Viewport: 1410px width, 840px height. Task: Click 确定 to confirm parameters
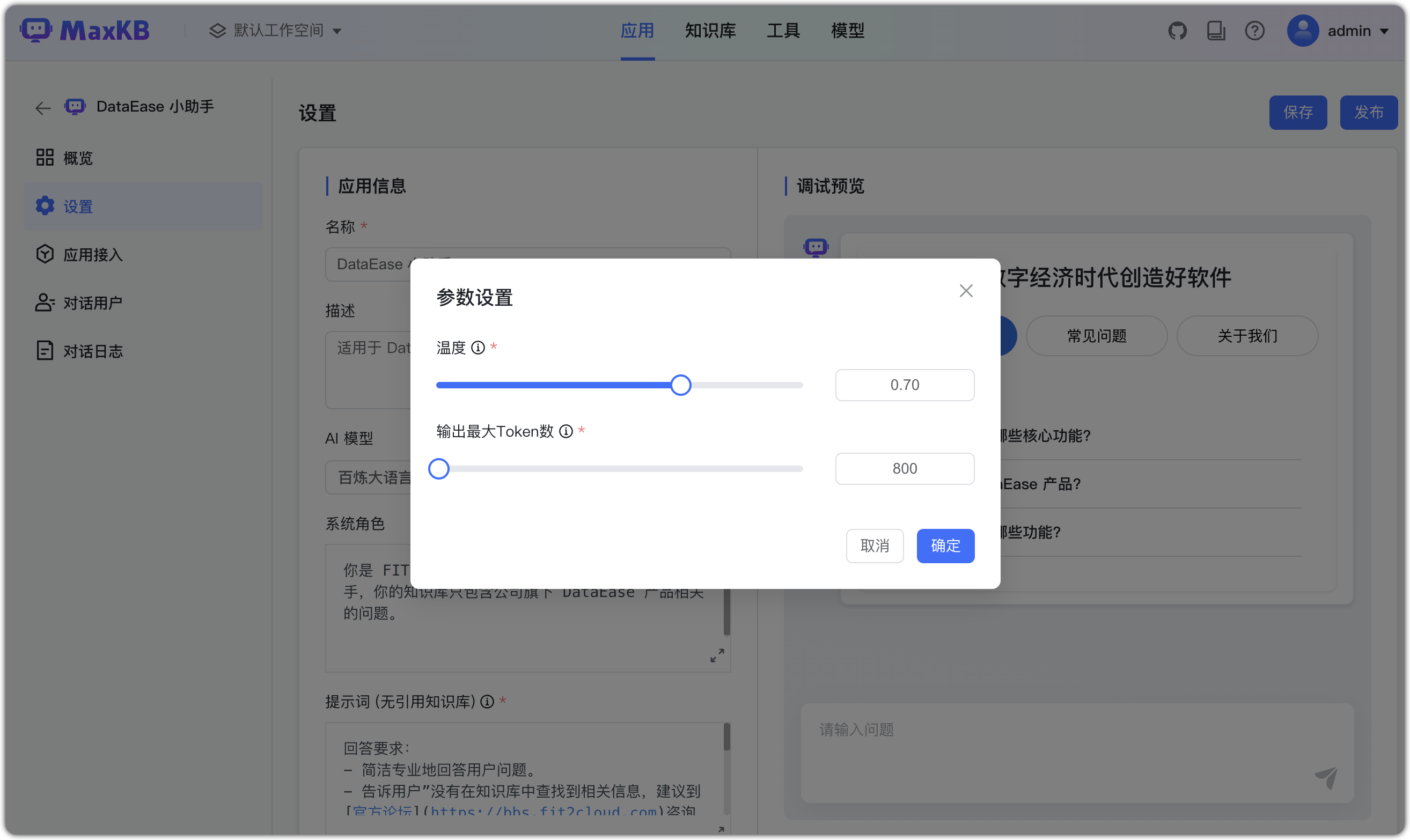(945, 546)
